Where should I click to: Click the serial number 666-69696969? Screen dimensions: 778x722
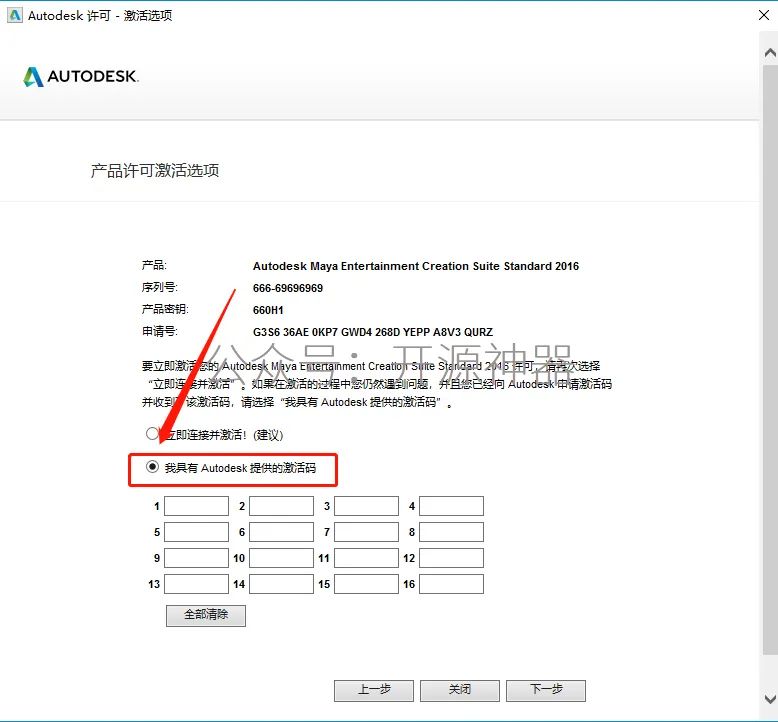[288, 288]
